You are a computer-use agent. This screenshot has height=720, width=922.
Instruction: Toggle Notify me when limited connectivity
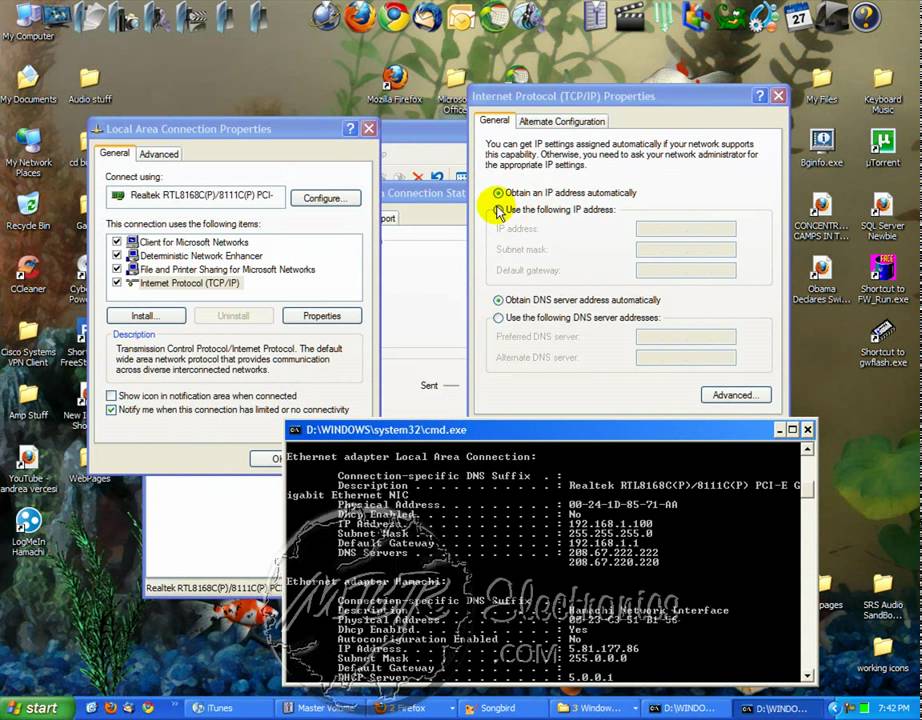111,409
